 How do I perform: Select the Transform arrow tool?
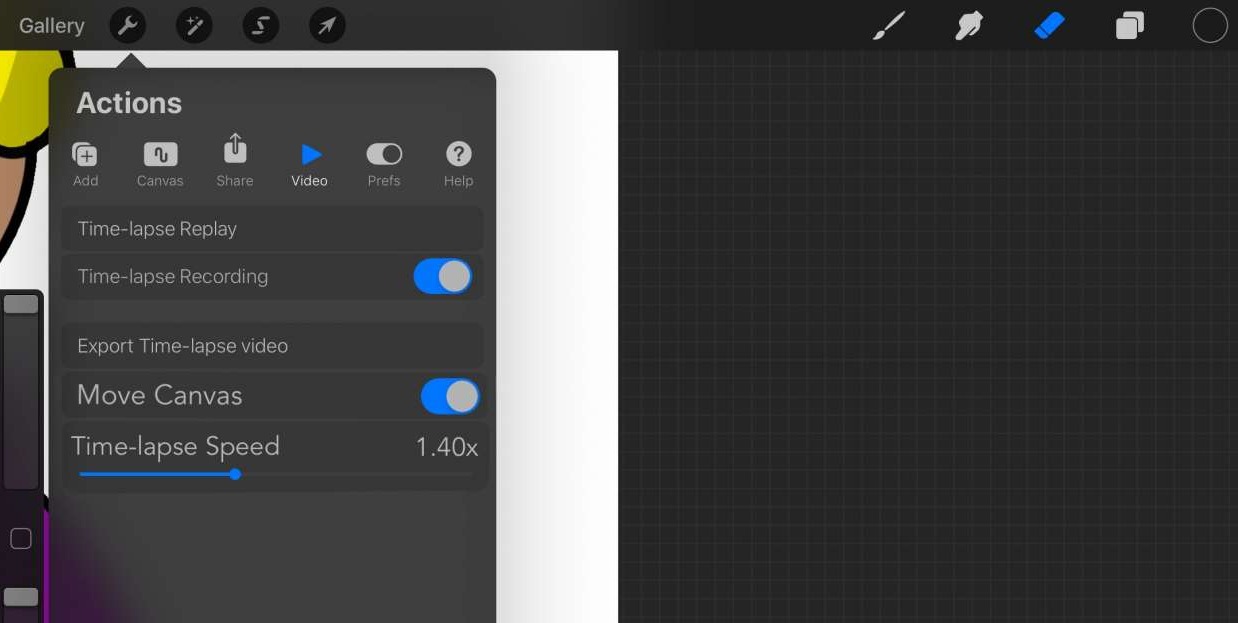[x=327, y=26]
